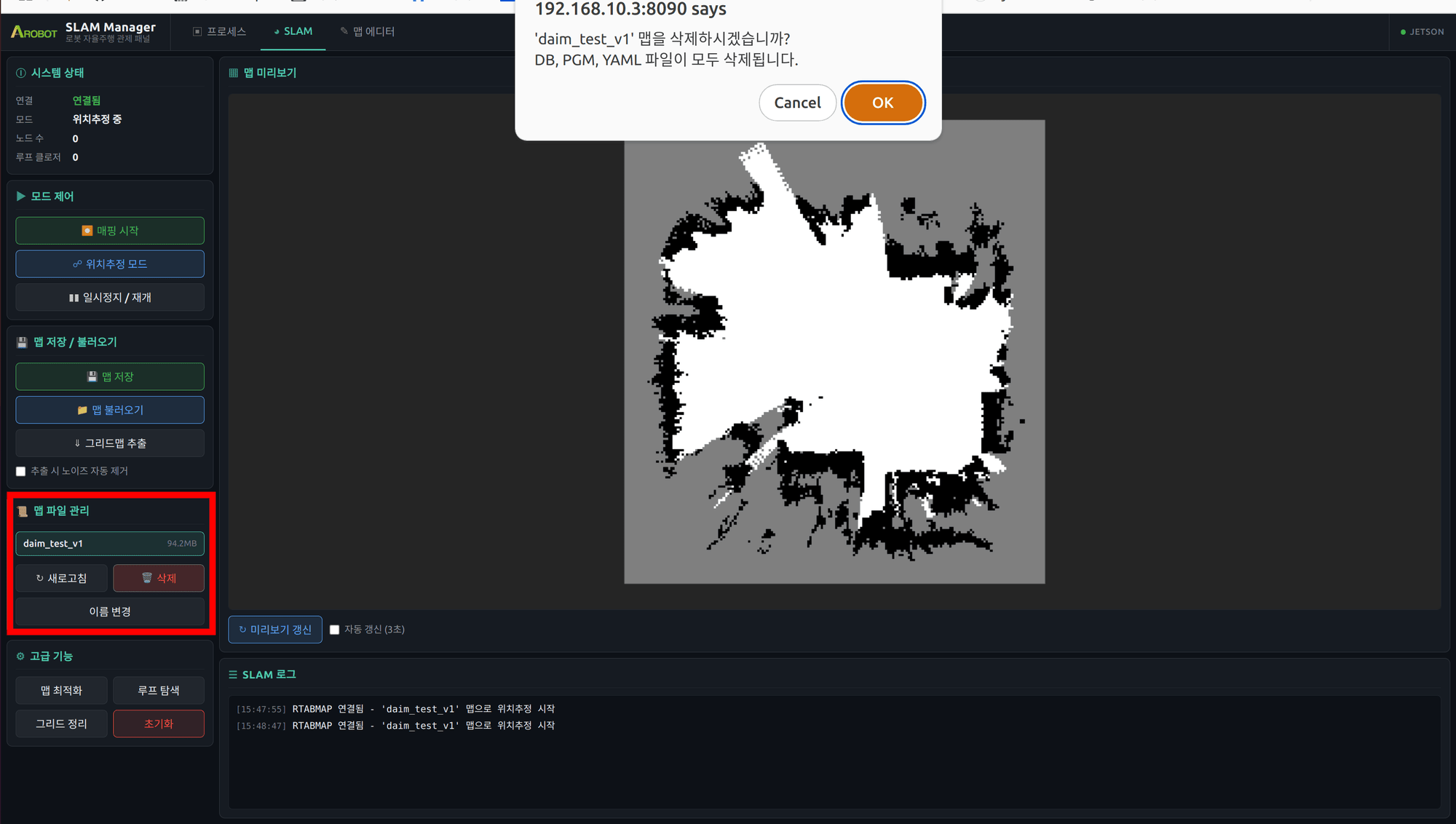
Task: Enable 자동 갱신 (3초) checkbox
Action: pyautogui.click(x=335, y=630)
